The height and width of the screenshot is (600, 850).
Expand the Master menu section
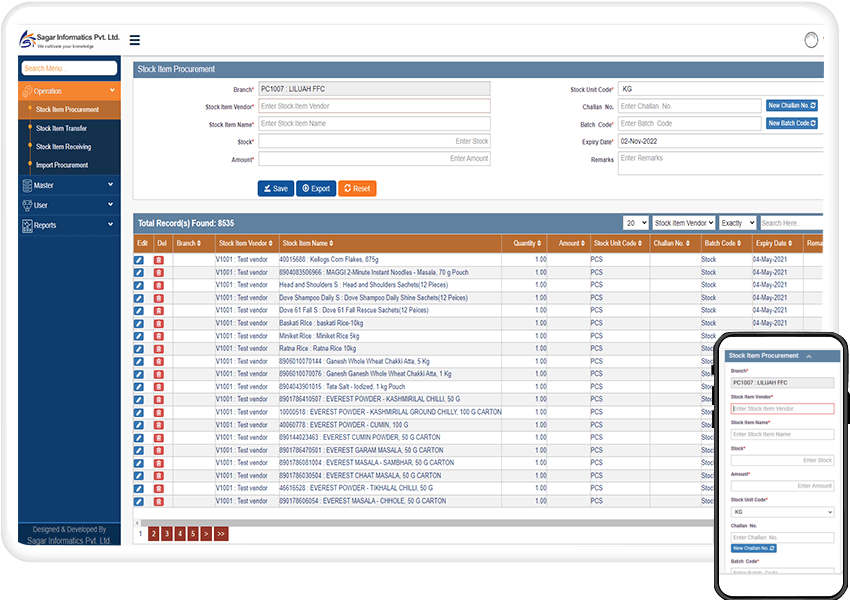69,185
